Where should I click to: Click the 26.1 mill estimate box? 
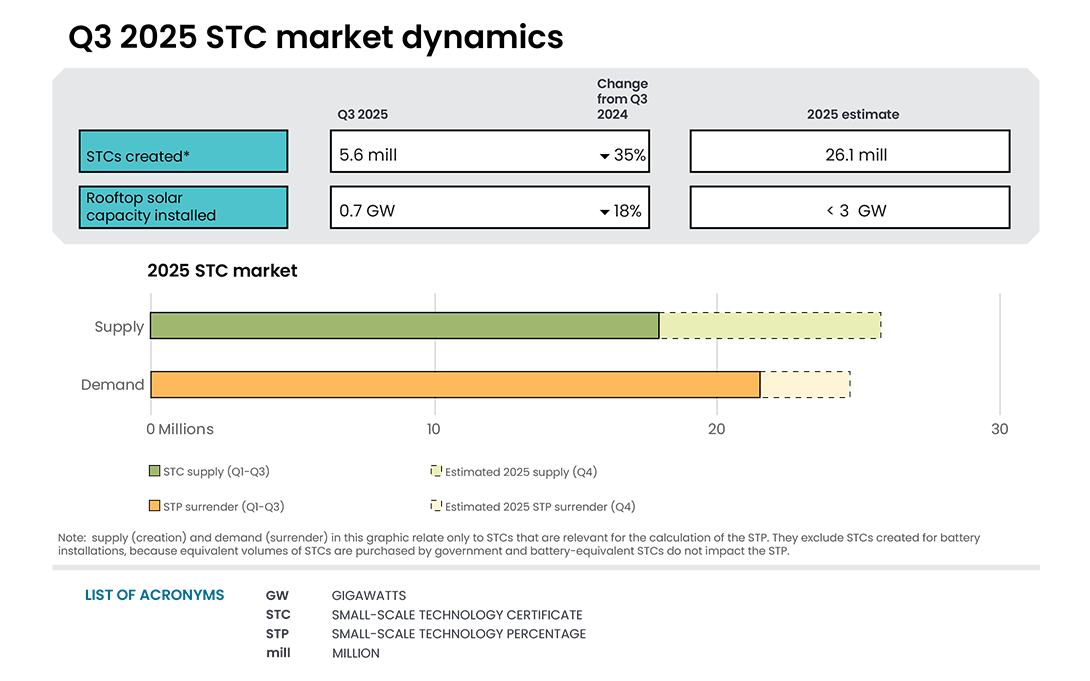849,151
